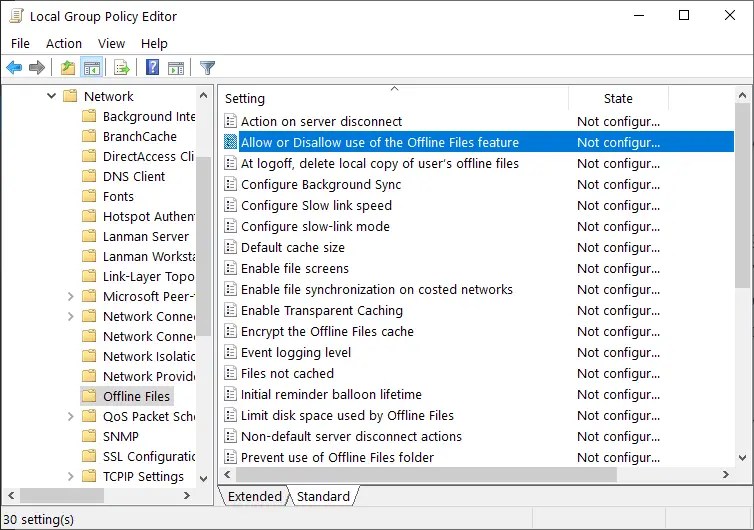
Task: Sort list by Setting column header
Action: point(394,98)
